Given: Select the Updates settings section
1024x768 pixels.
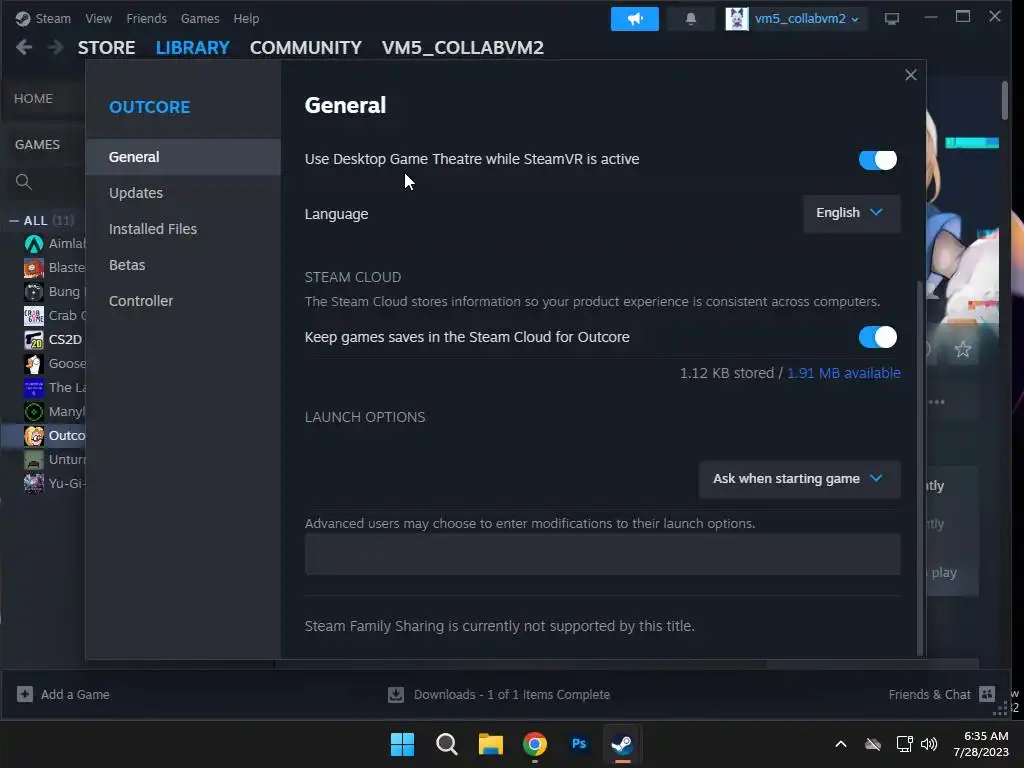Looking at the screenshot, I should (x=183, y=193).
